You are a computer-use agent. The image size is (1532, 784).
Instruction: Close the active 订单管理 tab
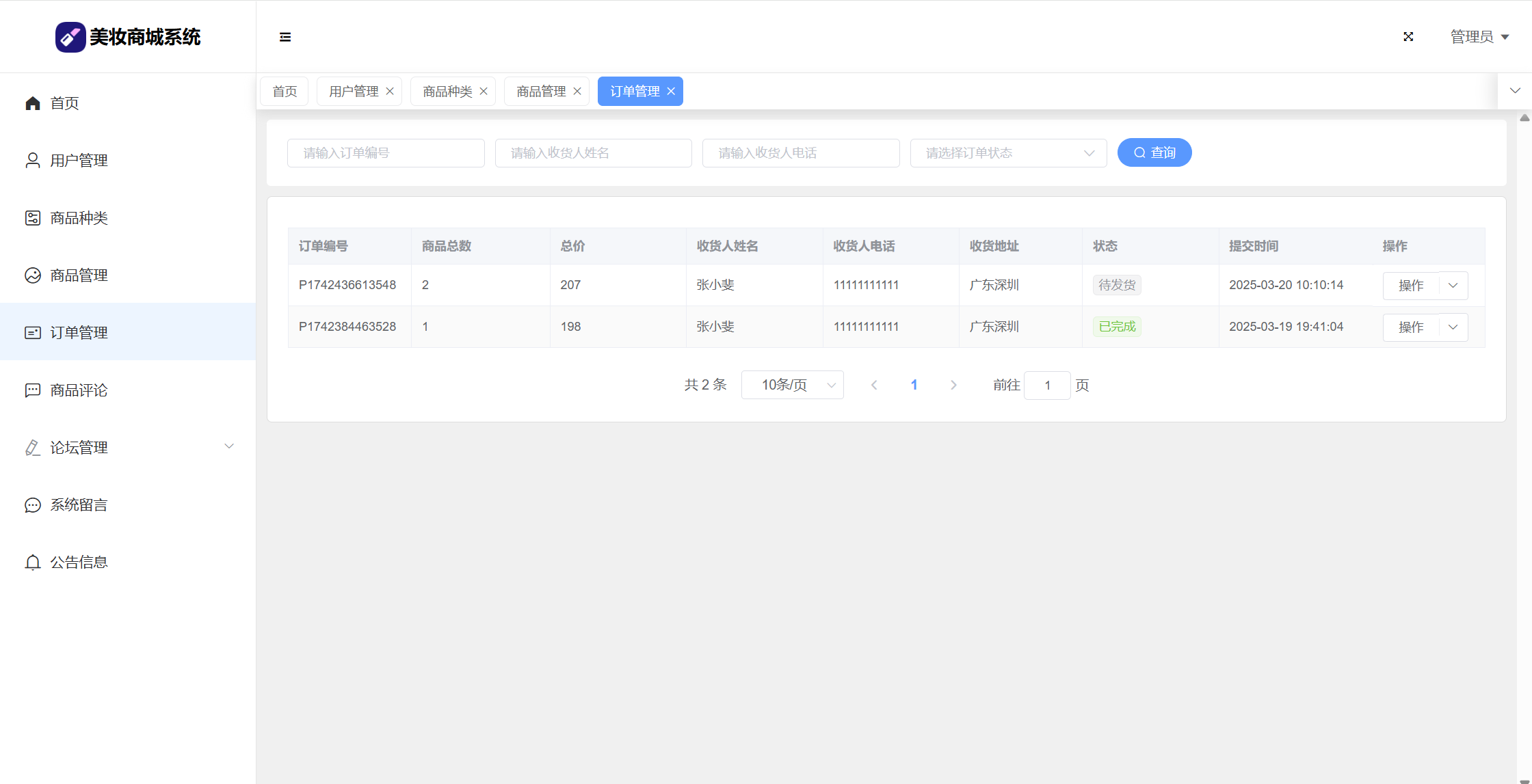pyautogui.click(x=671, y=92)
